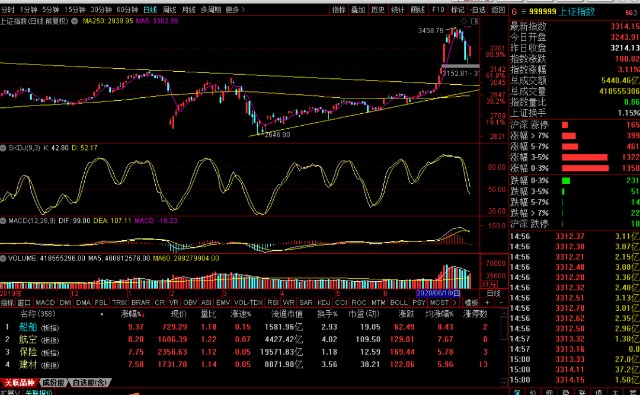Click the round icon beside the VOLUME indicator
The width and height of the screenshot is (640, 395).
coord(3,258)
